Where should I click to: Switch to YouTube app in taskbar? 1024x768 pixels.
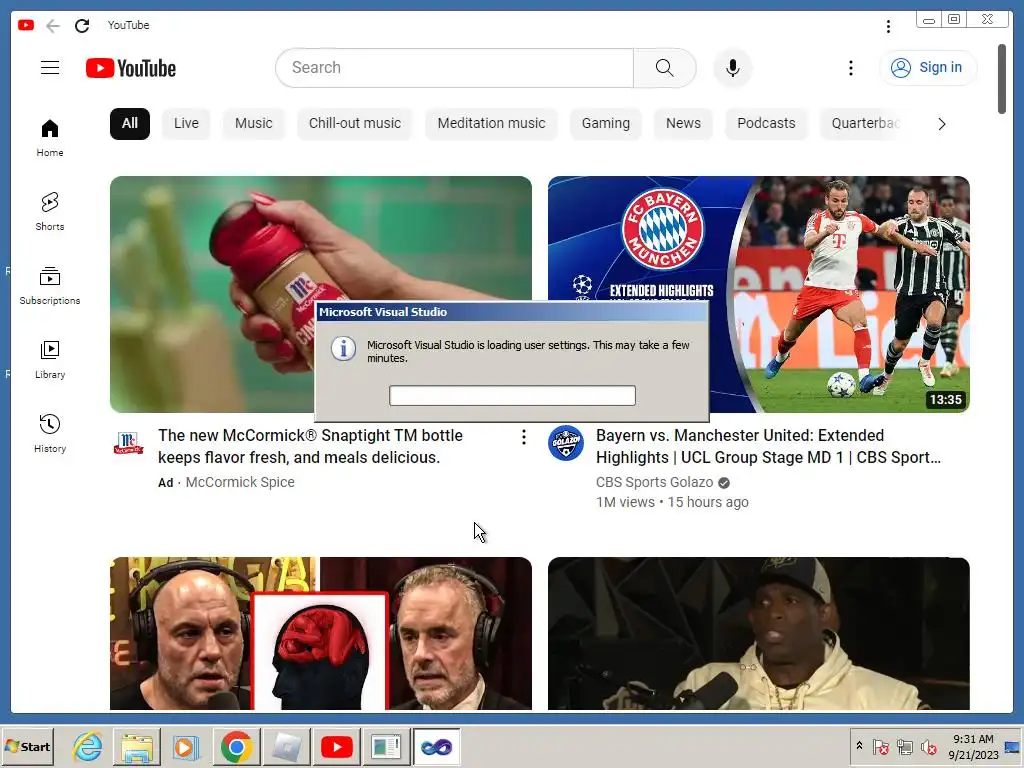pos(336,746)
